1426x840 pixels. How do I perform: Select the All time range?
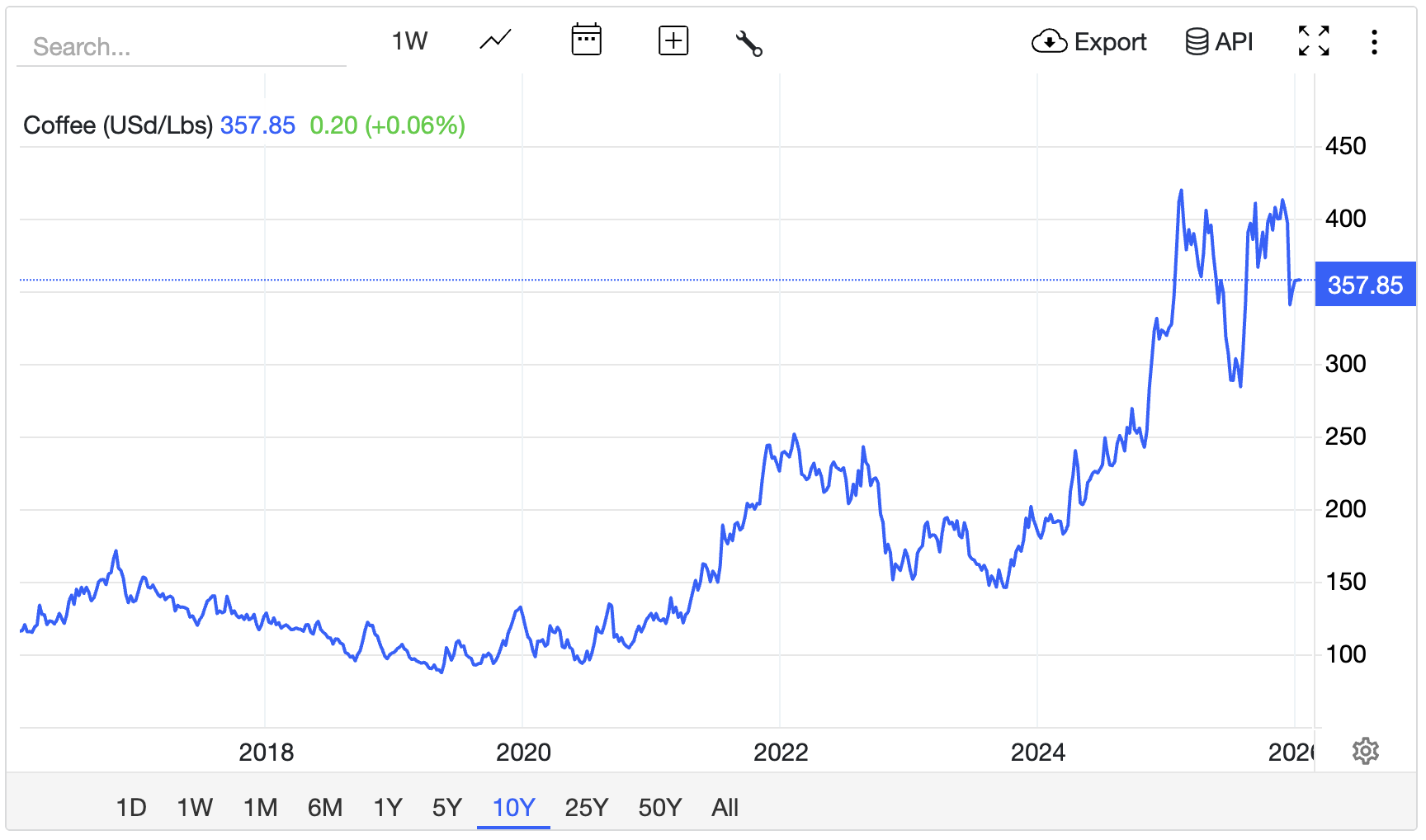tap(725, 807)
